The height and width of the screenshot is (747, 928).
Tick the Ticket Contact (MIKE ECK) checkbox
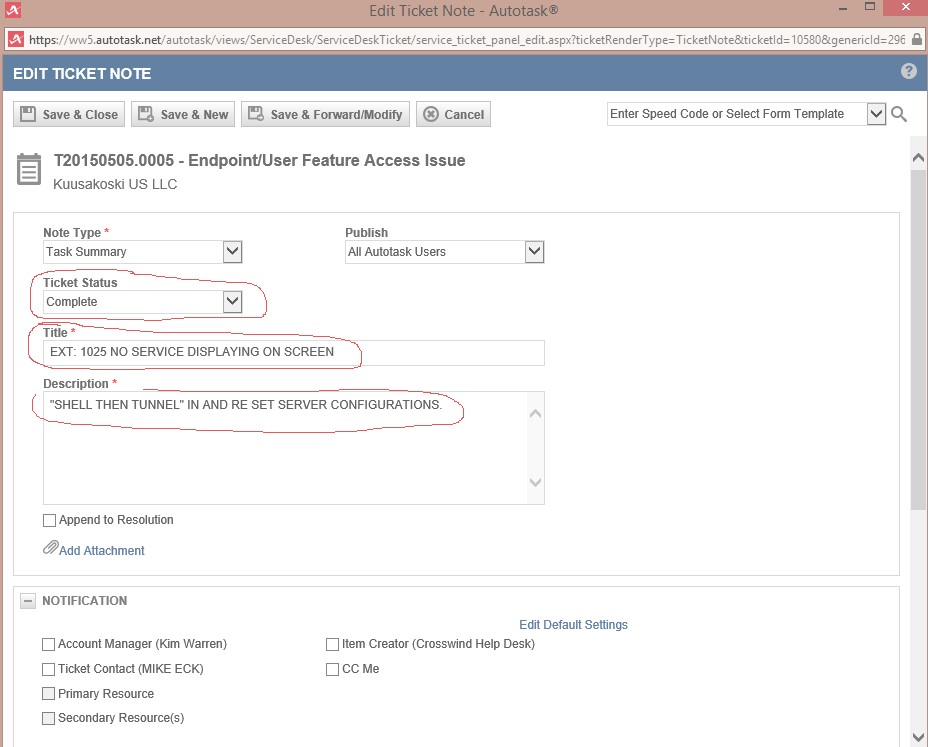(x=49, y=669)
